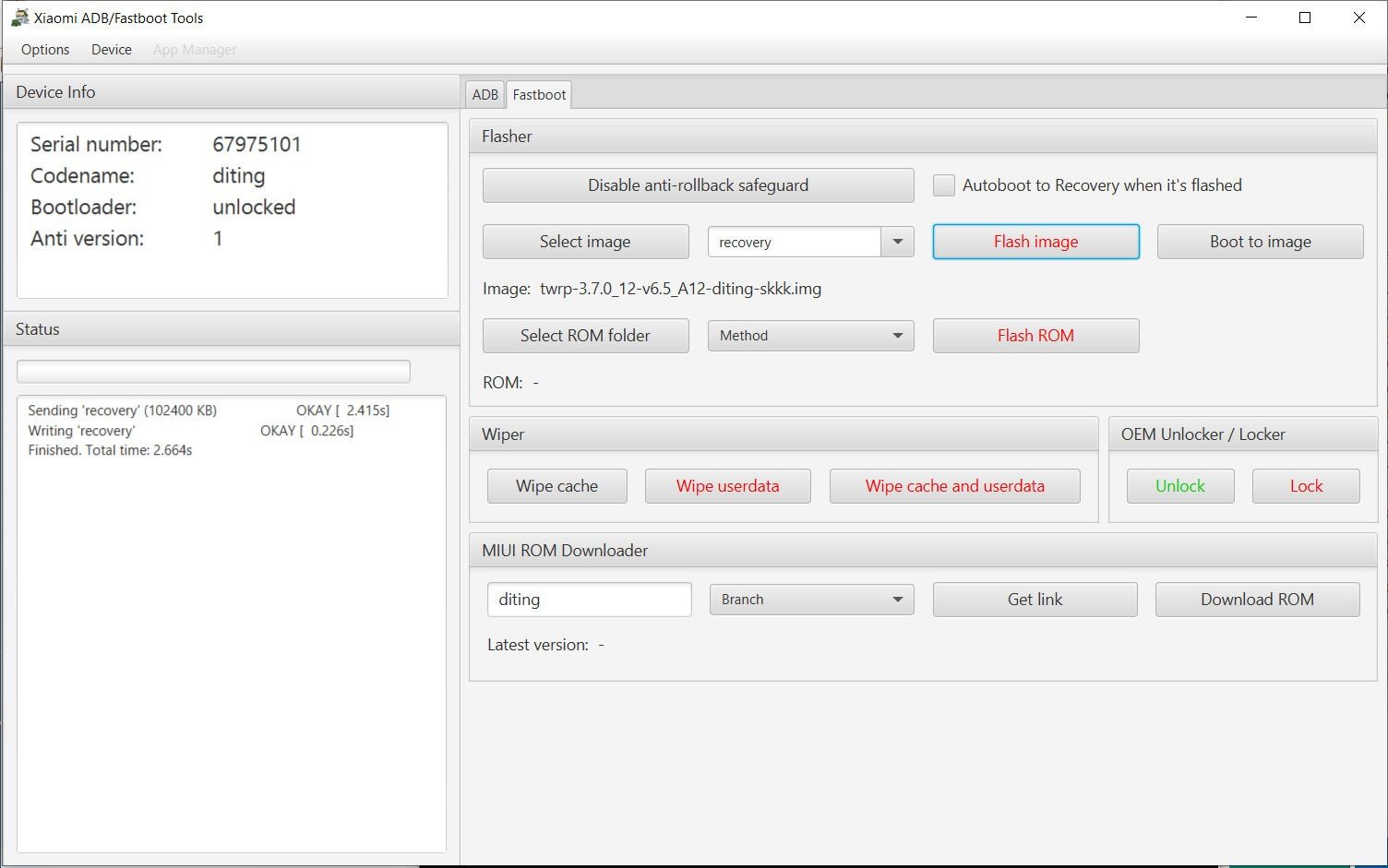Switch to the ADB tab

(485, 95)
